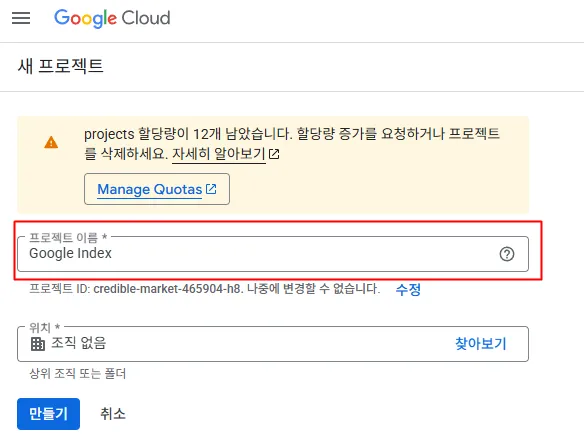Click 수정 to edit project ID
The width and height of the screenshot is (584, 447).
click(408, 289)
